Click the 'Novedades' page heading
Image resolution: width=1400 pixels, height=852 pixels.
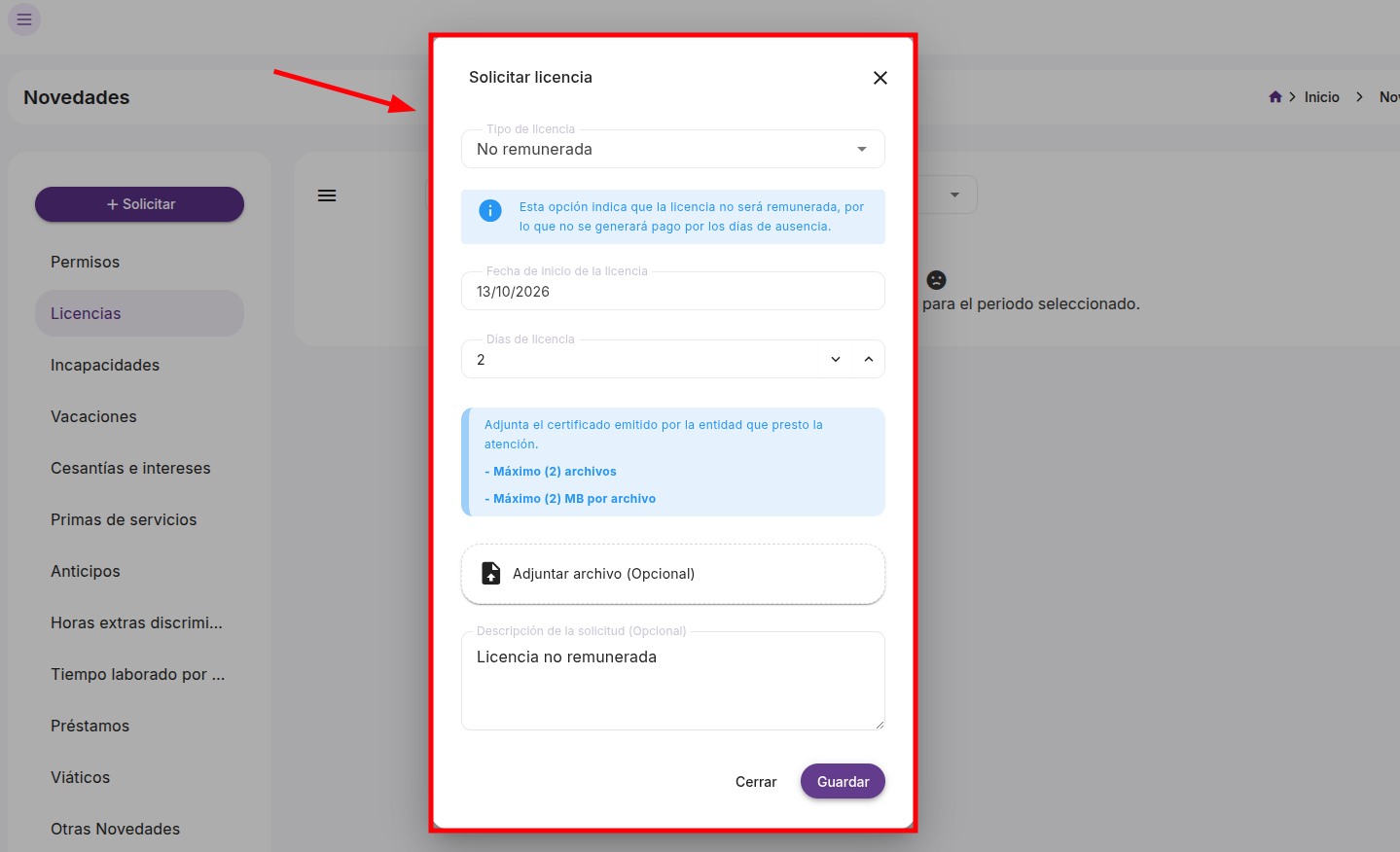tap(77, 97)
